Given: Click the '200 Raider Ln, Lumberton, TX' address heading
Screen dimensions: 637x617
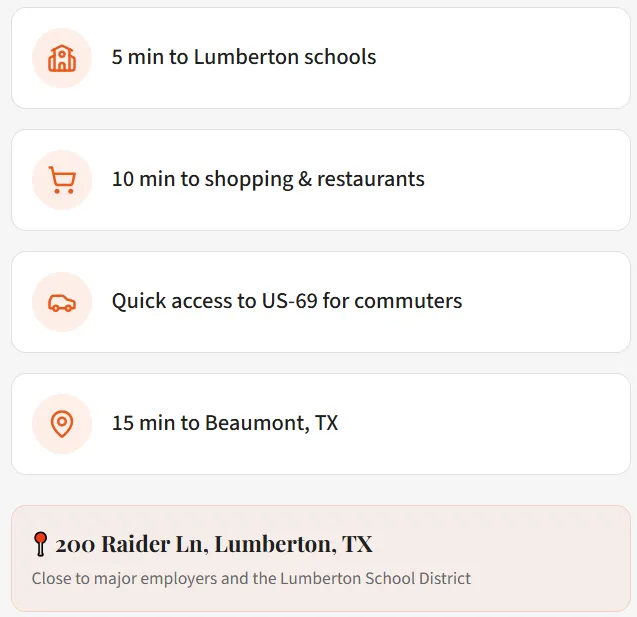Looking at the screenshot, I should (x=214, y=544).
